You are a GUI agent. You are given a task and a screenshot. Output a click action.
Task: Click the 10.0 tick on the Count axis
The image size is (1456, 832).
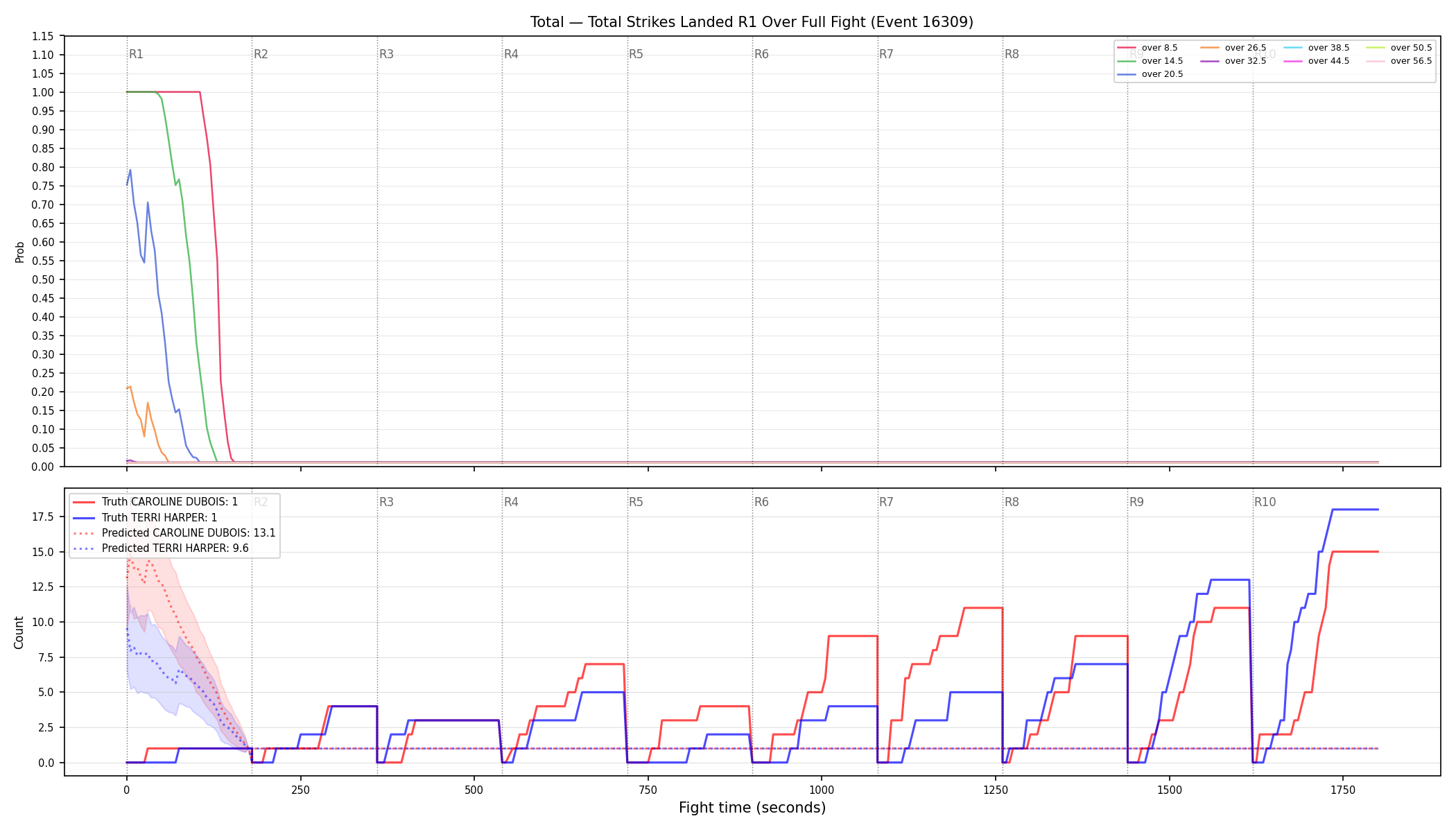pyautogui.click(x=43, y=622)
